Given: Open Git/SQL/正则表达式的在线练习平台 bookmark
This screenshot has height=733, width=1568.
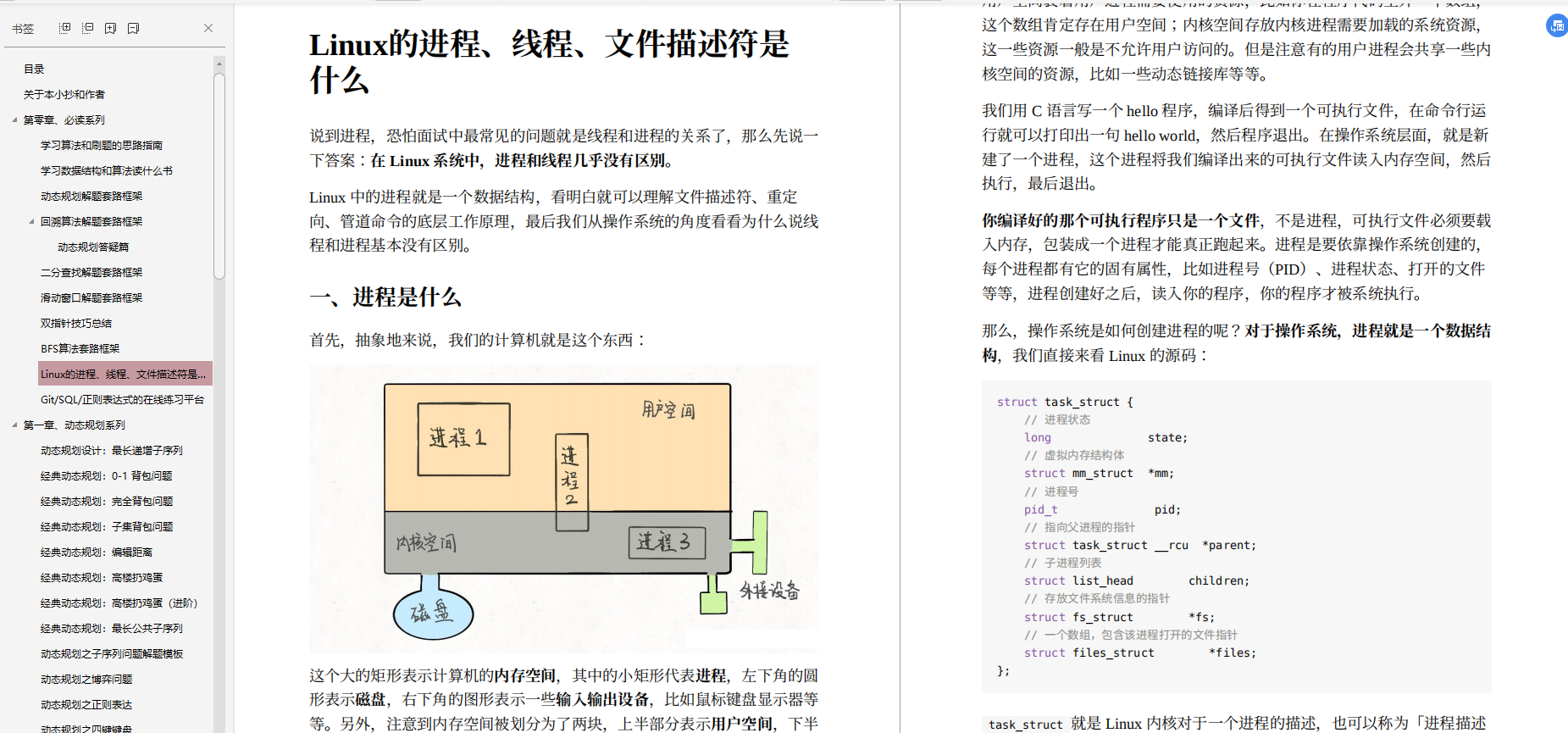Looking at the screenshot, I should 123,399.
